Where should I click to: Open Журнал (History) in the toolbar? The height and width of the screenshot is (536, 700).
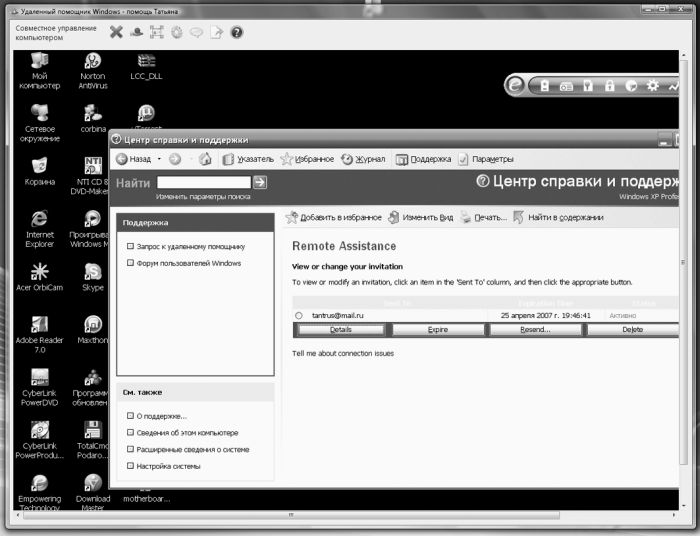(x=363, y=159)
